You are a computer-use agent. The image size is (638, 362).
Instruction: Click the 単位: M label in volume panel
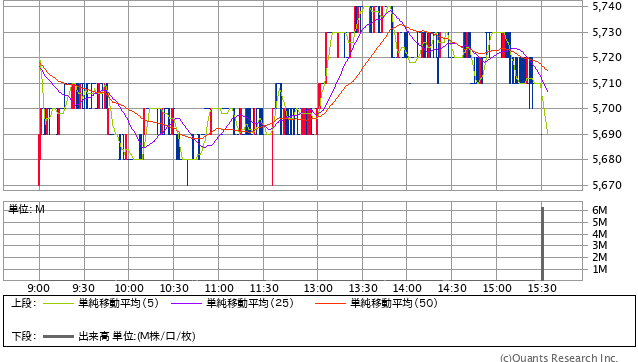26,209
